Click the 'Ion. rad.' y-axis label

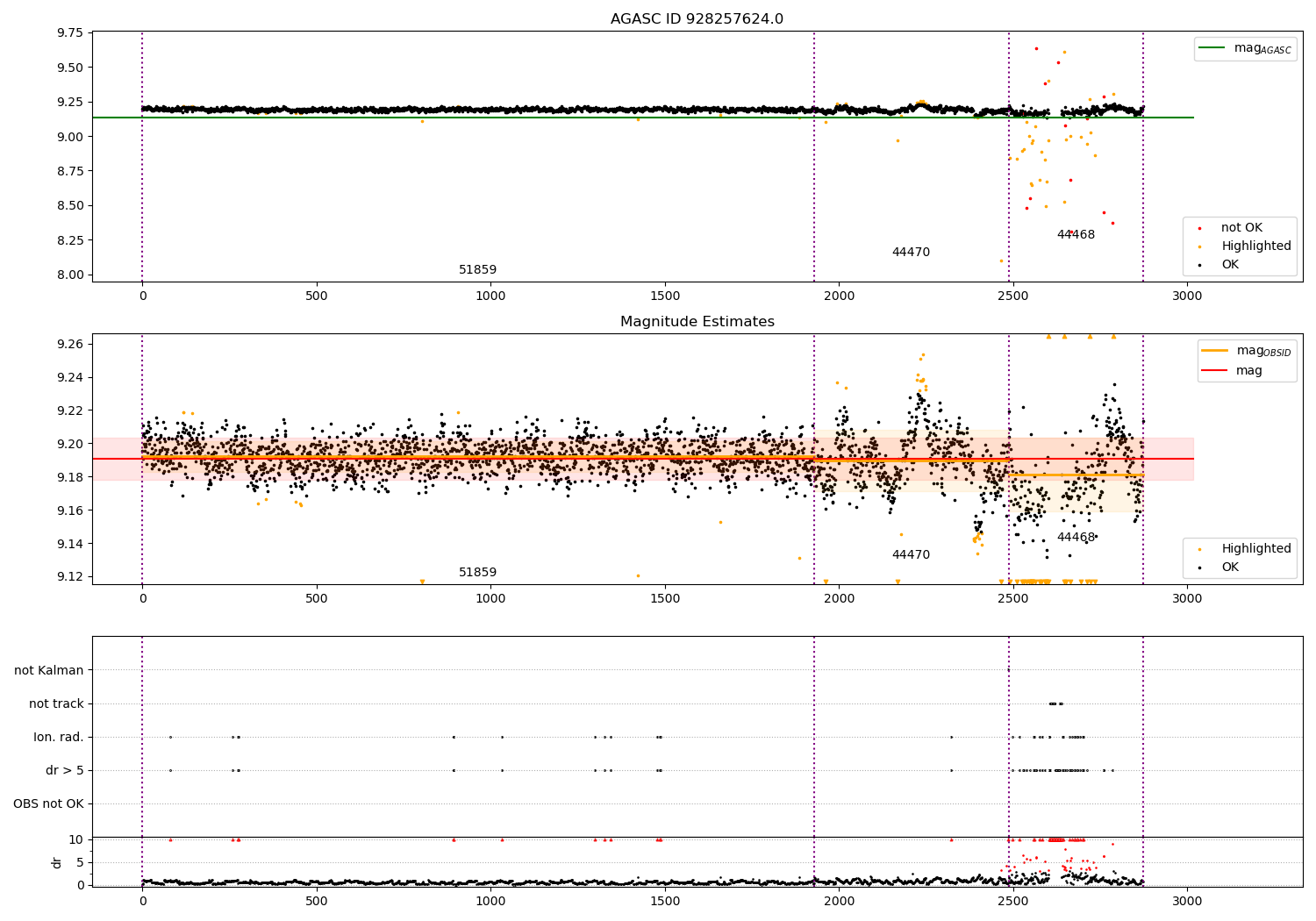pos(59,738)
